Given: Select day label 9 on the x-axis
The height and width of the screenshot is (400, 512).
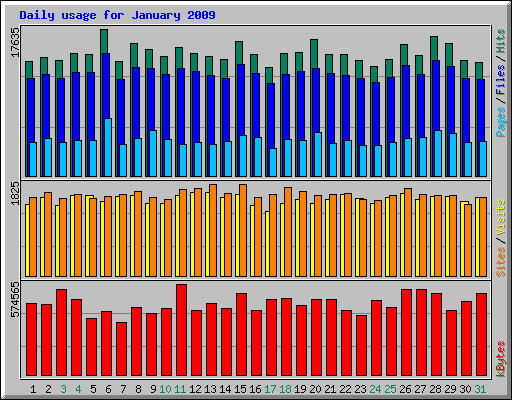Looking at the screenshot, I should 153,389.
